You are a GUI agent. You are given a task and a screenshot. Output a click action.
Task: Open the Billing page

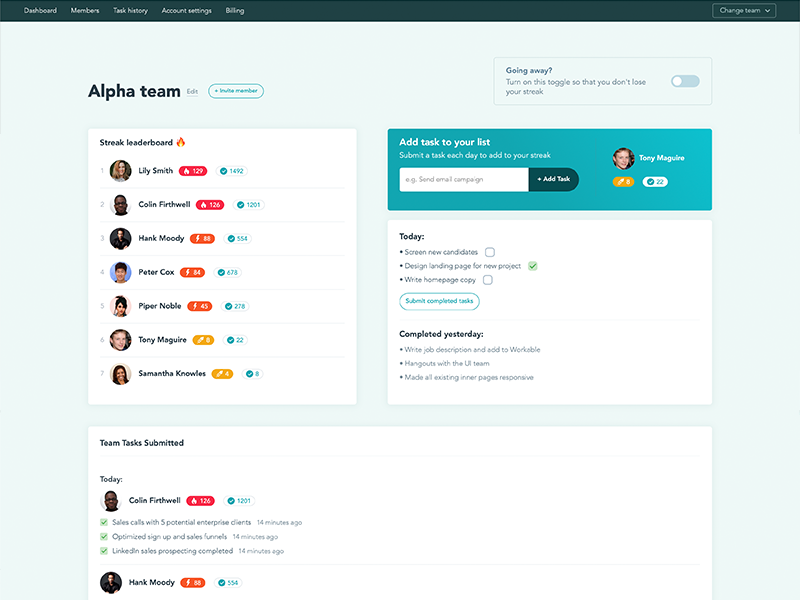[235, 10]
